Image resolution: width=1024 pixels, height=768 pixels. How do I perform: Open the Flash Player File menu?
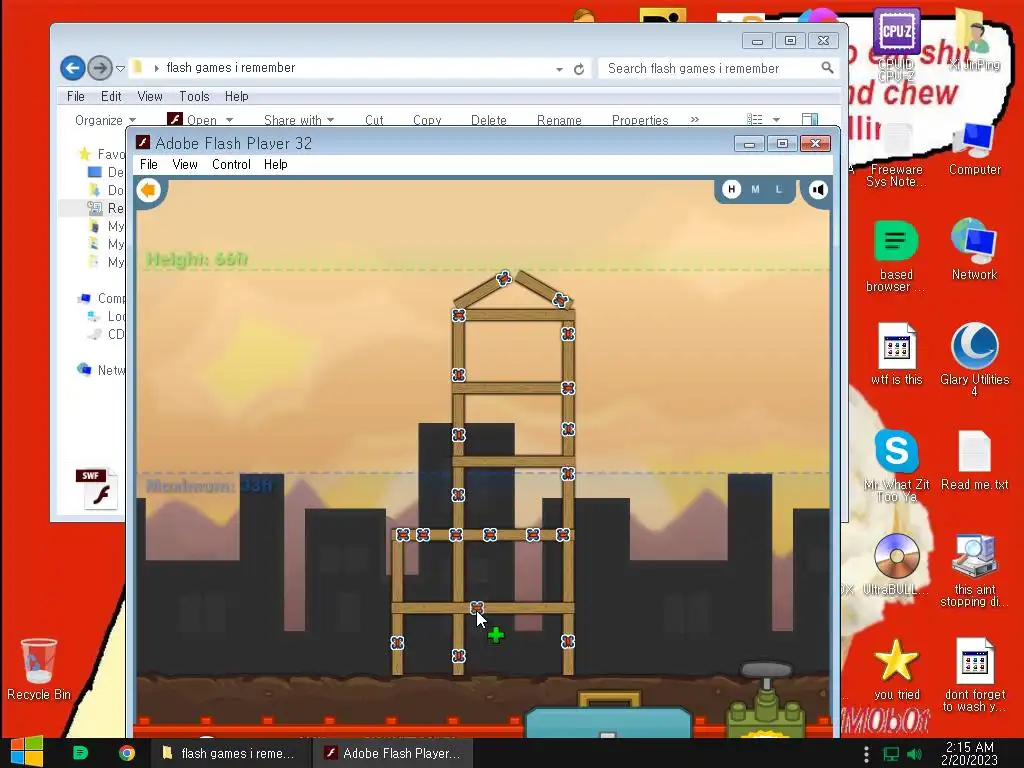(149, 165)
